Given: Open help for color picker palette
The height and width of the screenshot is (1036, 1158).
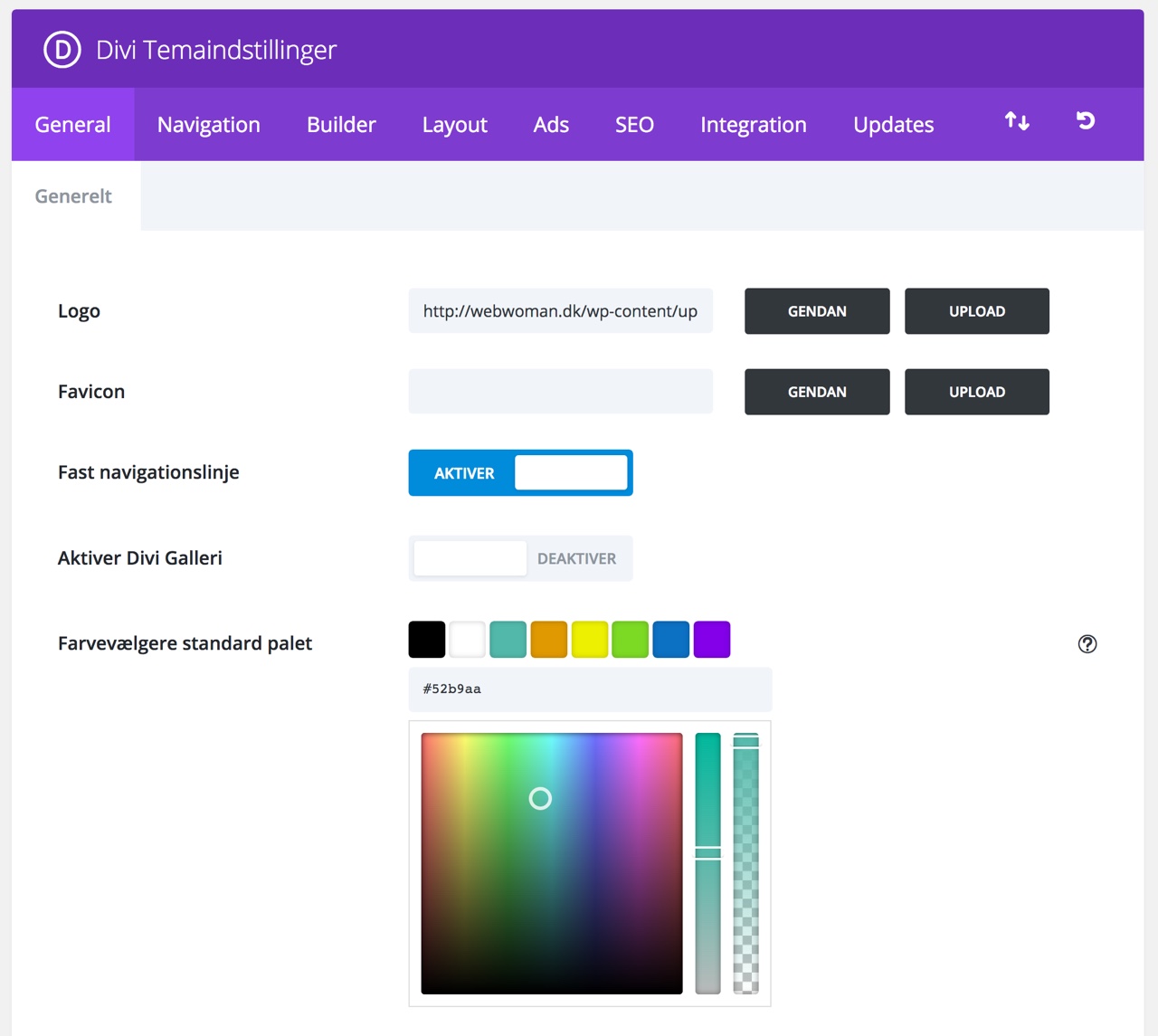Looking at the screenshot, I should (x=1087, y=644).
